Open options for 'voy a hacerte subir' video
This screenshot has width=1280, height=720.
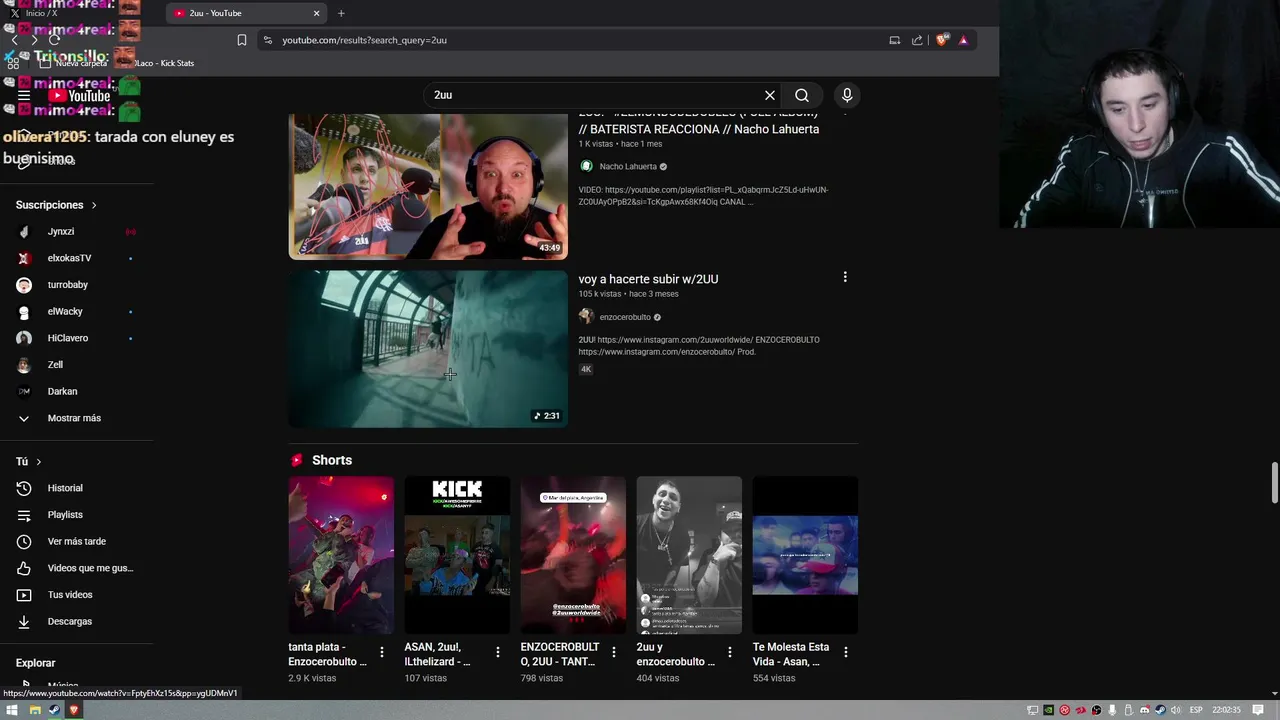point(845,277)
